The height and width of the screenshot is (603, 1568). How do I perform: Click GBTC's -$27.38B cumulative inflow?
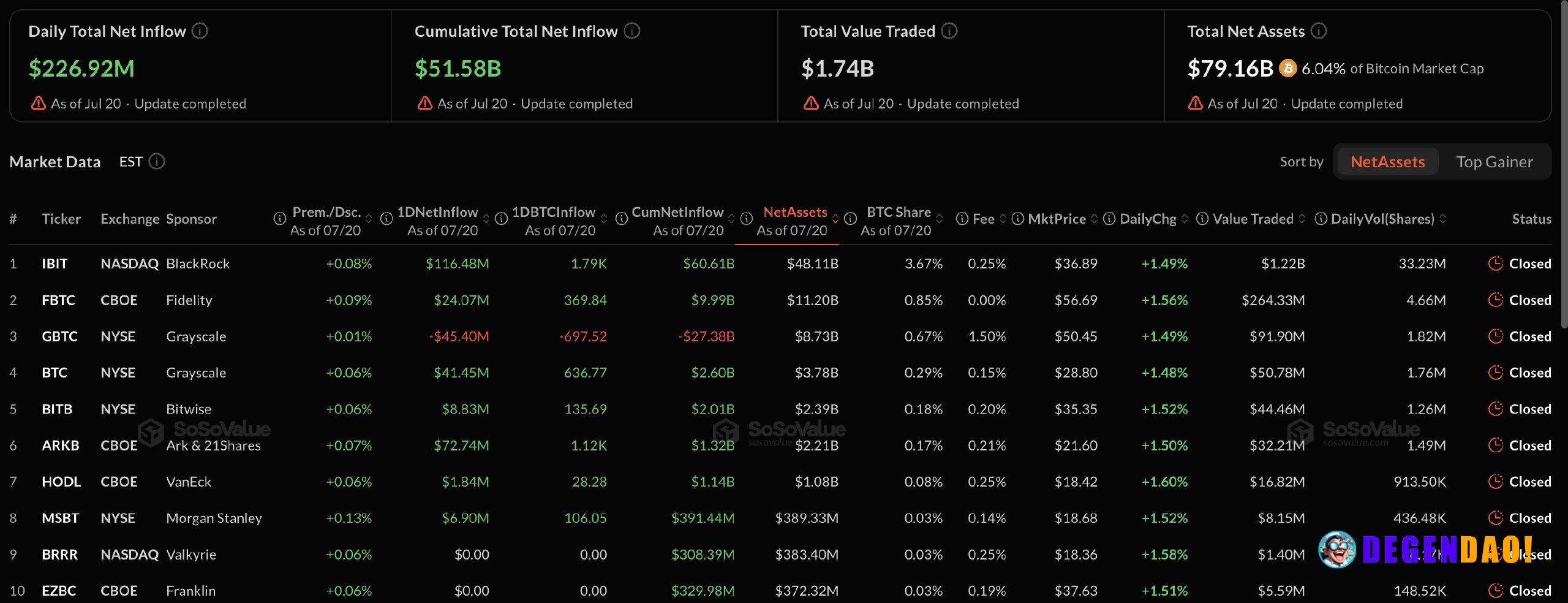point(706,336)
